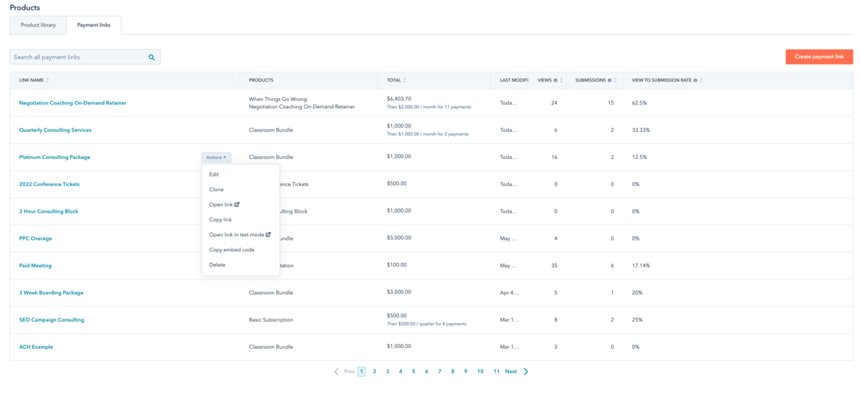This screenshot has height=401, width=860.
Task: Click previous page chevron arrow
Action: point(336,371)
